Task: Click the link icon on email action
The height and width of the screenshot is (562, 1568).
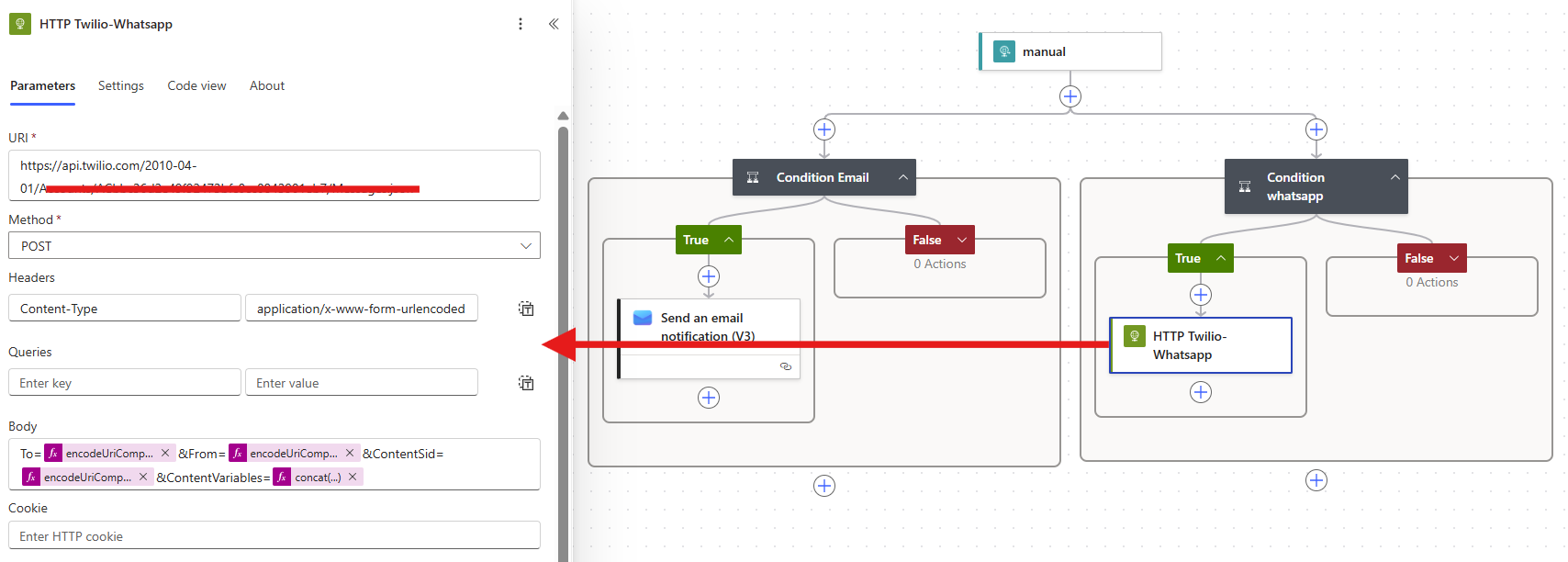Action: (786, 366)
